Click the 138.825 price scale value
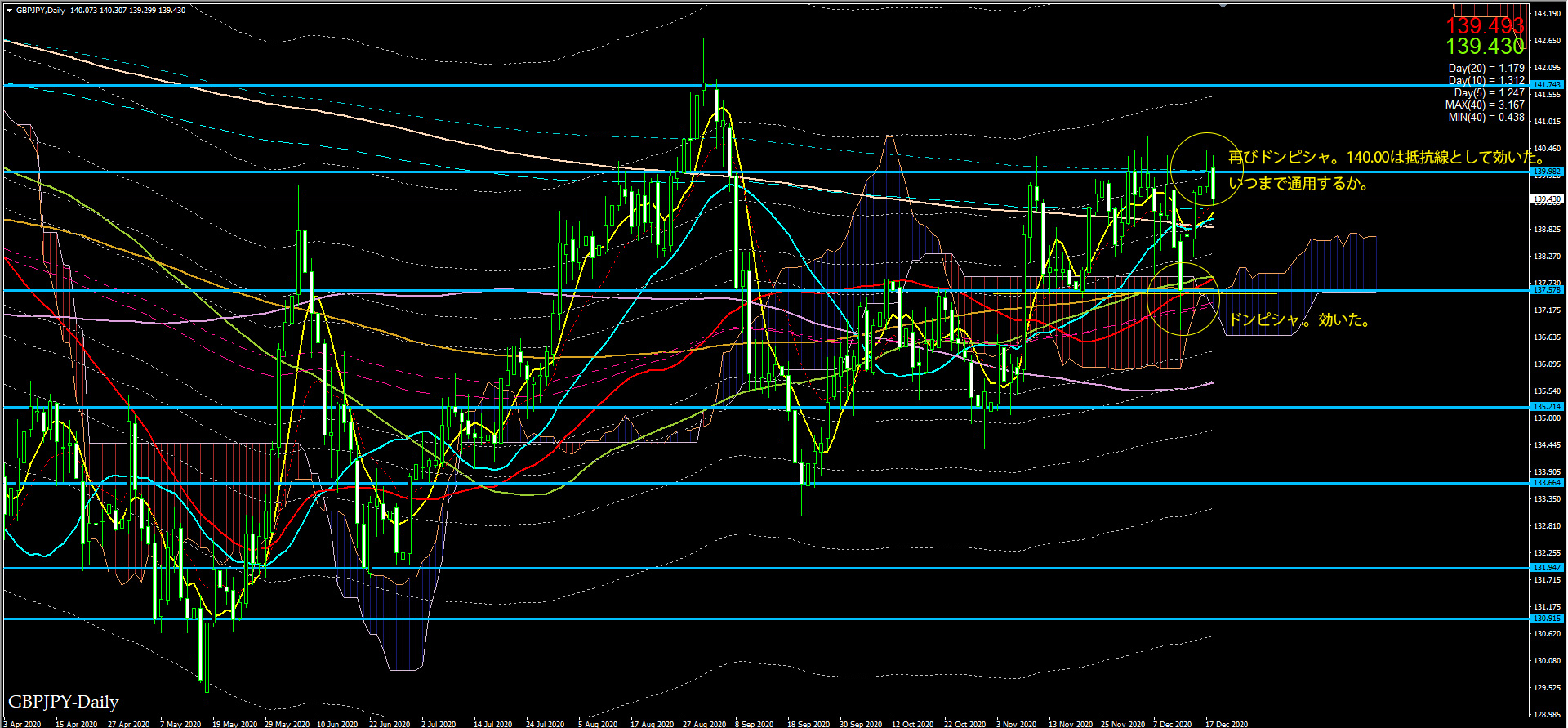The width and height of the screenshot is (1568, 728). click(1548, 230)
